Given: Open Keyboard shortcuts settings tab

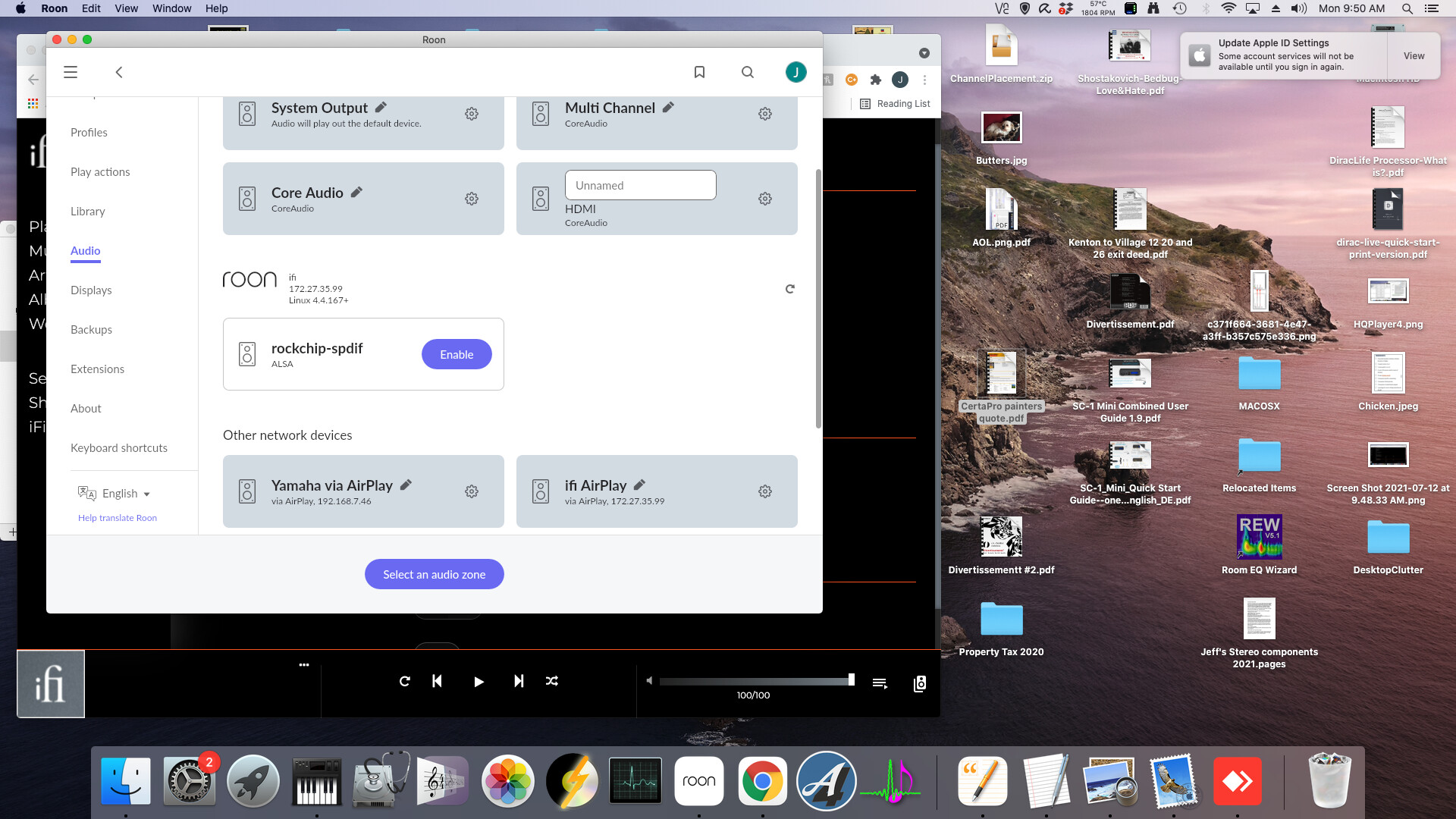Looking at the screenshot, I should coord(119,448).
